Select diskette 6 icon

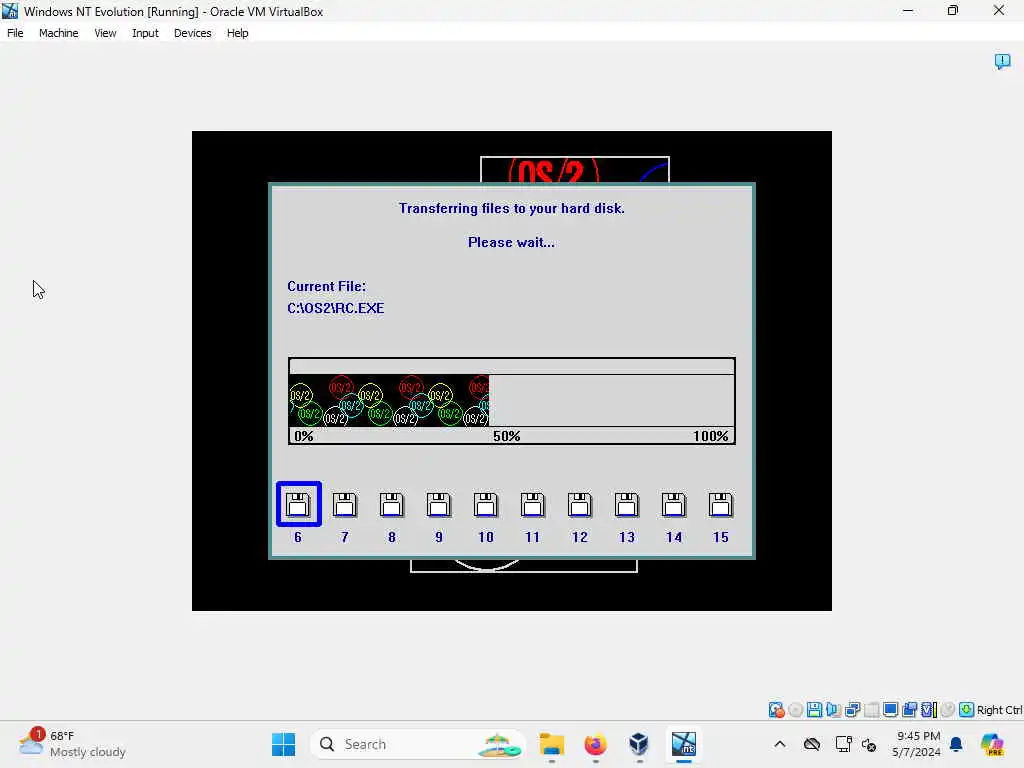(x=298, y=504)
